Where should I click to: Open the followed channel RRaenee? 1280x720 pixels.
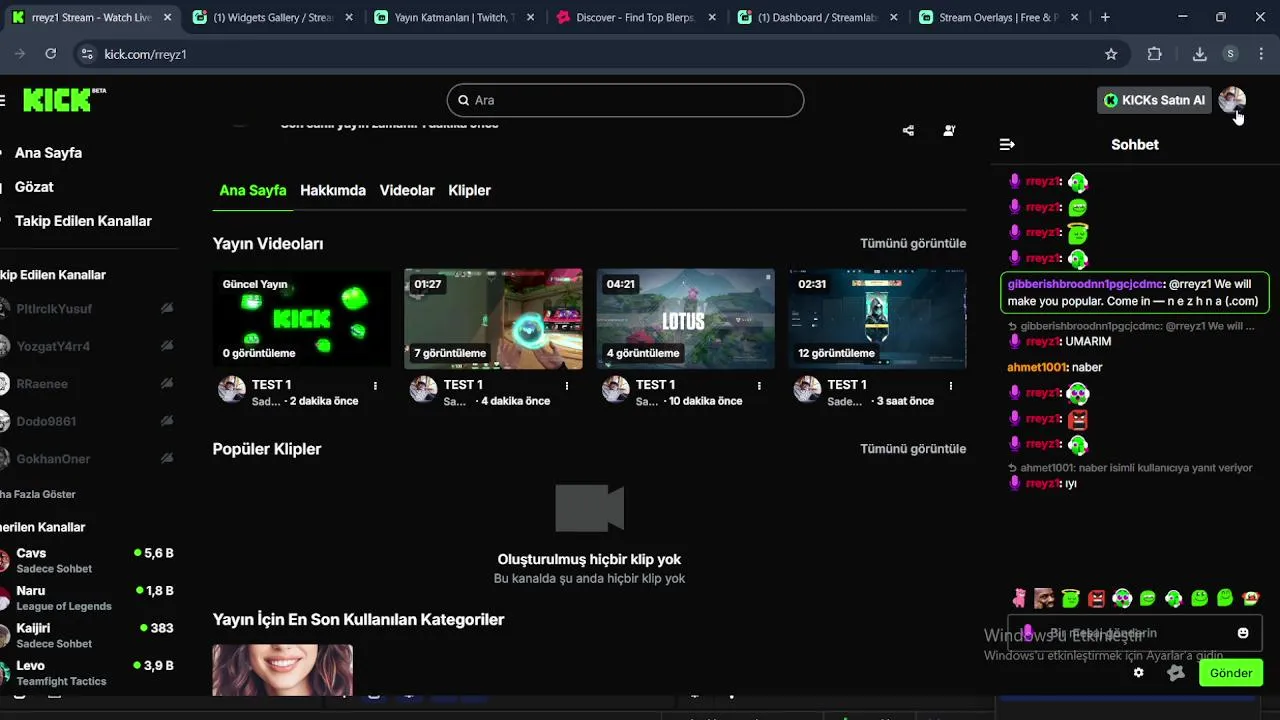(88, 384)
